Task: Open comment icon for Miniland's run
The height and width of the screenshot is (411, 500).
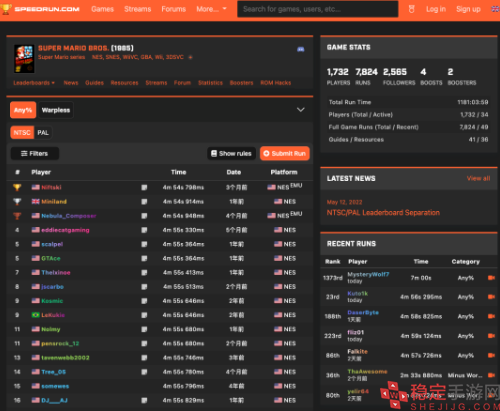Action: coord(144,202)
